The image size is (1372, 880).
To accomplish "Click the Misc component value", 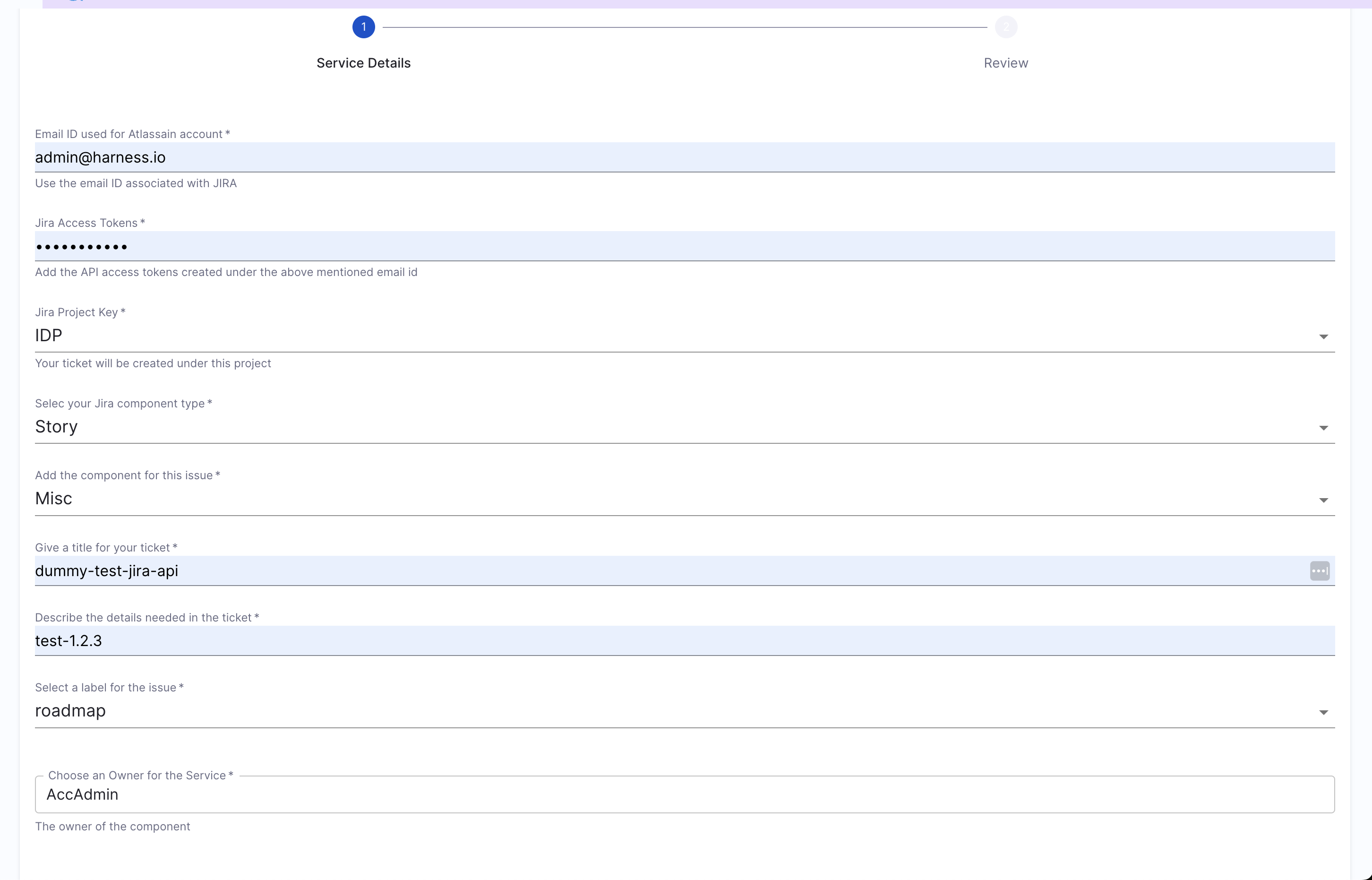I will [x=54, y=499].
